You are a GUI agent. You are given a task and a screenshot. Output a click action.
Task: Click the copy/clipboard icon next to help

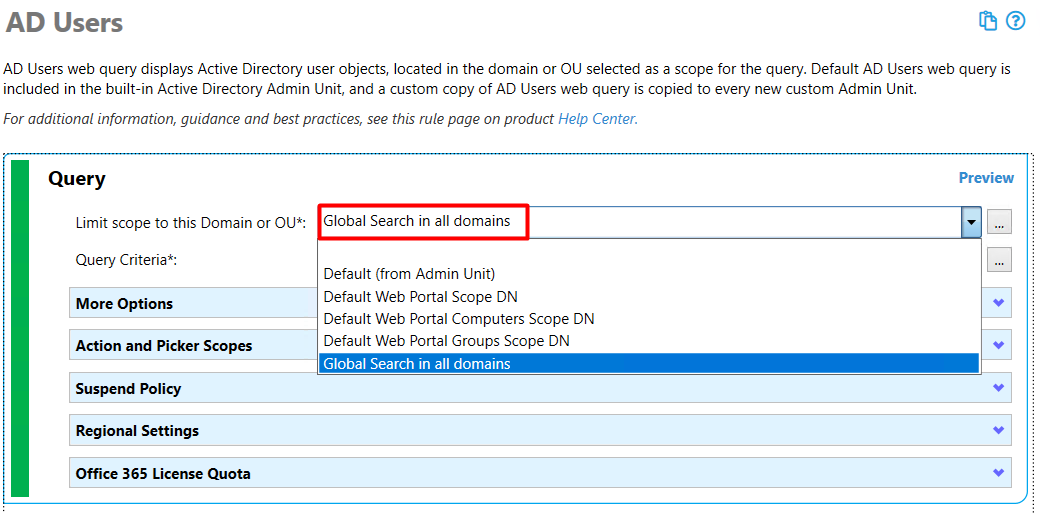989,21
